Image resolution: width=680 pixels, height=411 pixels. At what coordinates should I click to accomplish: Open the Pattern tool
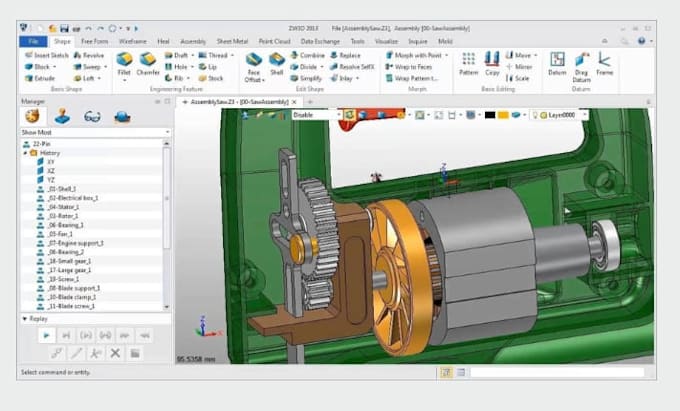[x=468, y=64]
